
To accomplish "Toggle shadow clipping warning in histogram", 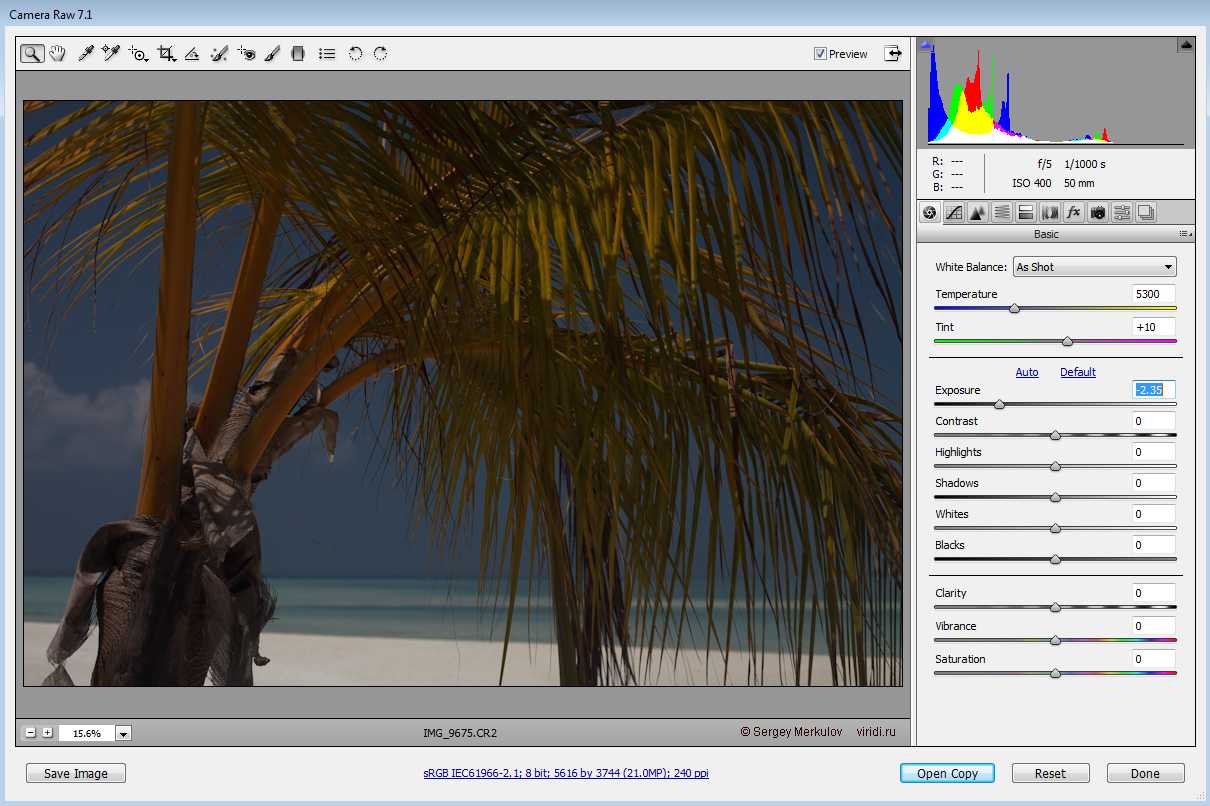I will (926, 45).
